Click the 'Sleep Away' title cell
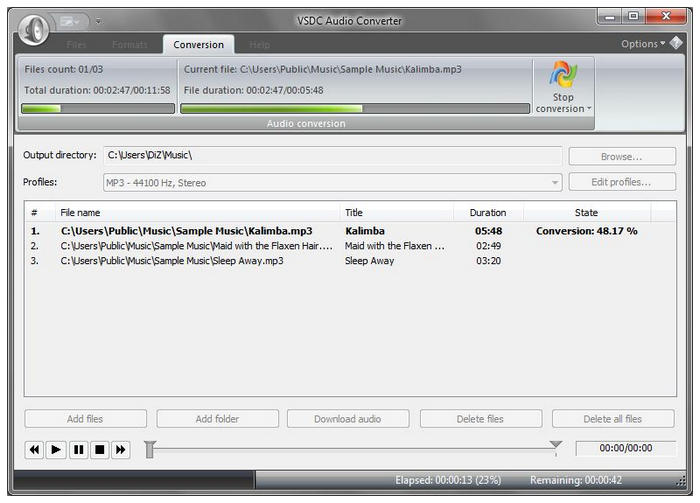The width and height of the screenshot is (700, 503). coord(369,261)
